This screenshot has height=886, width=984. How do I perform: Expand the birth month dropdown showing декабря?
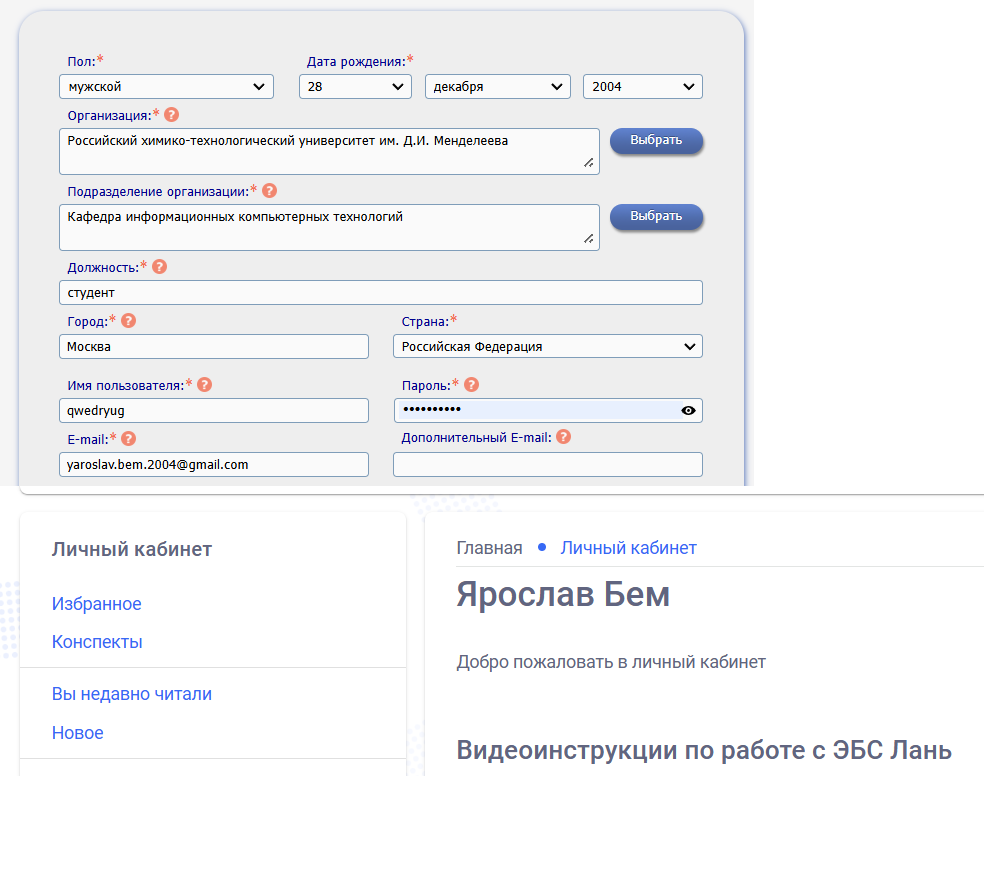coord(497,87)
